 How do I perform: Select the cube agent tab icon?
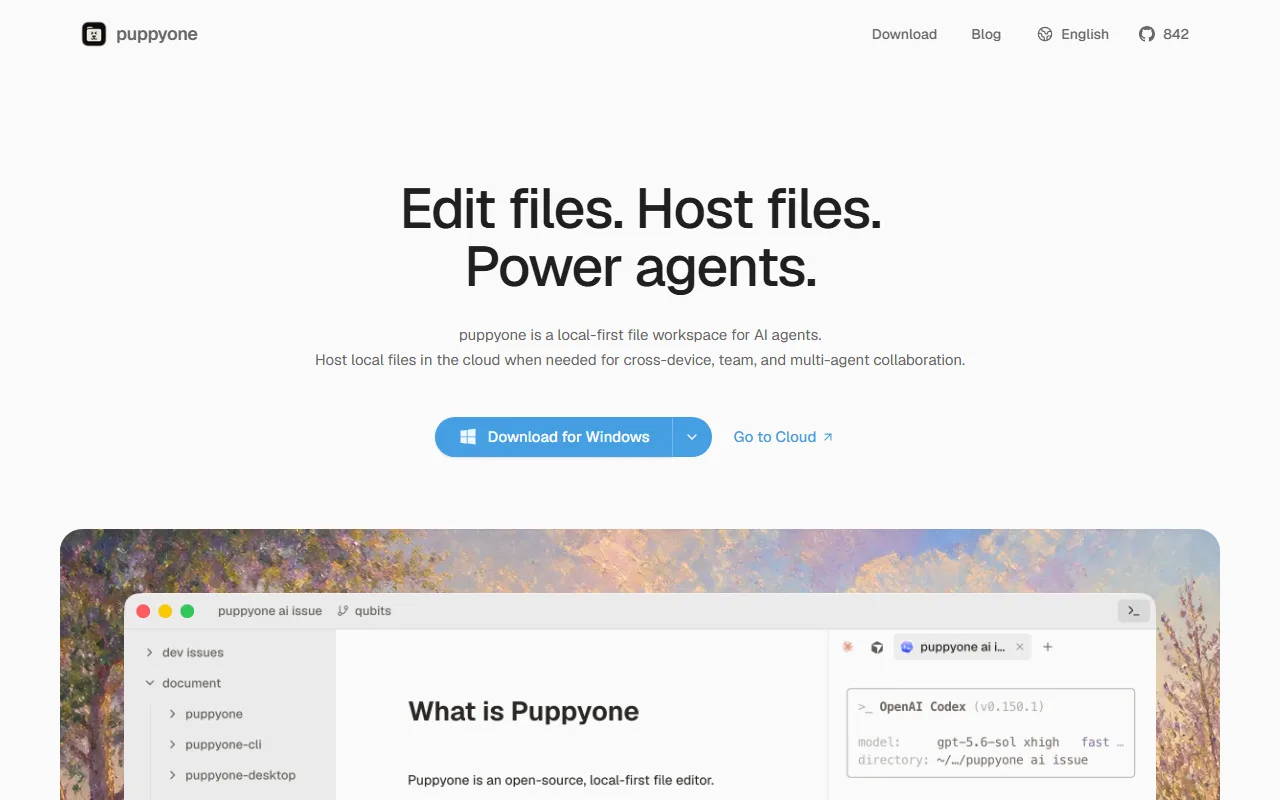[877, 647]
